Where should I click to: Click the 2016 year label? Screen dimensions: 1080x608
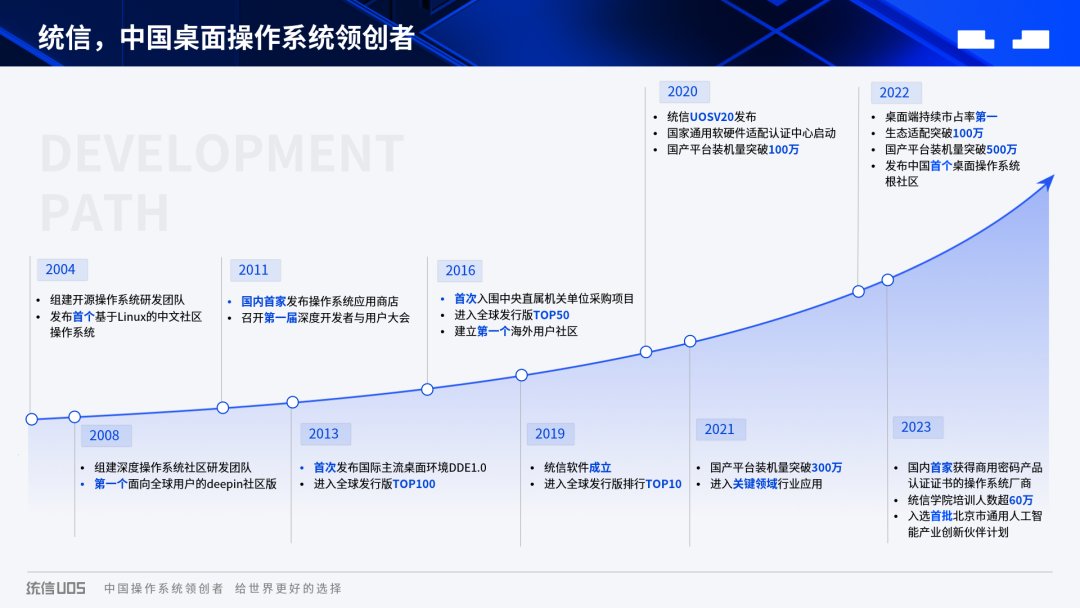pyautogui.click(x=461, y=271)
